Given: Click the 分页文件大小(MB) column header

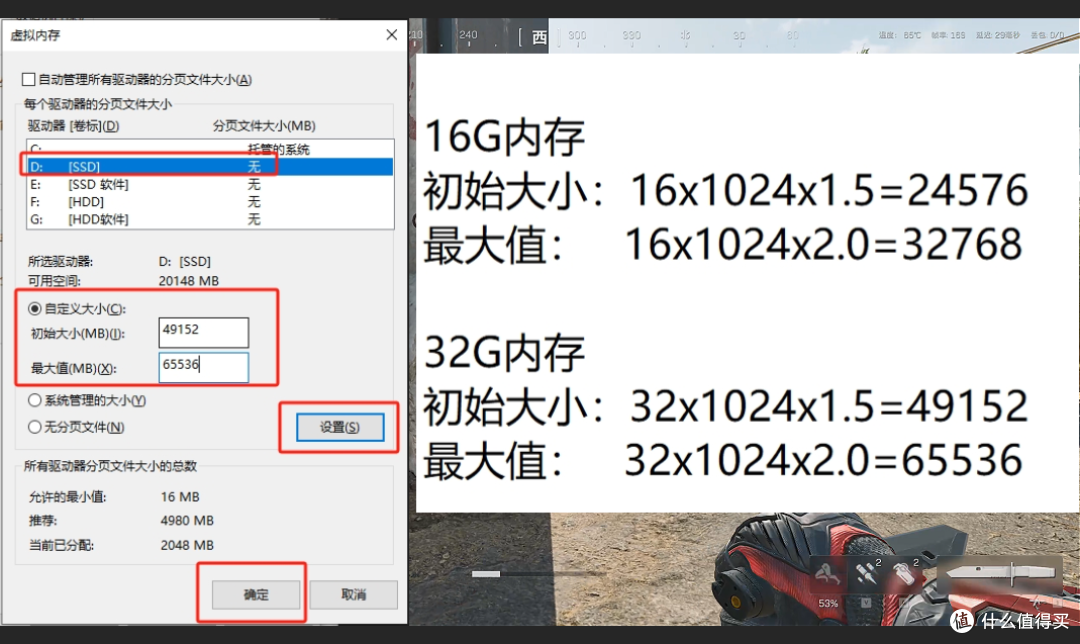Looking at the screenshot, I should (264, 126).
